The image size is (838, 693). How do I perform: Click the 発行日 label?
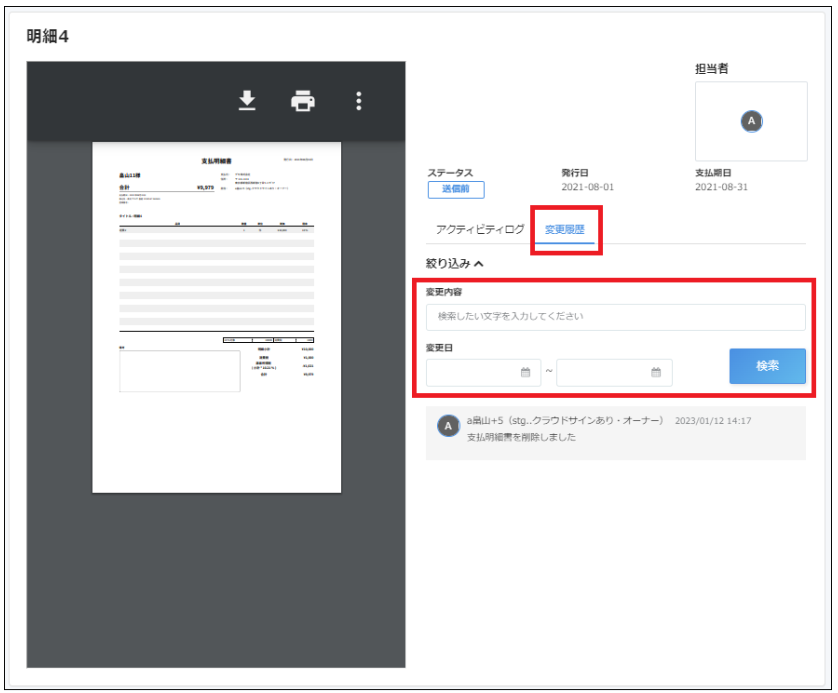[575, 173]
